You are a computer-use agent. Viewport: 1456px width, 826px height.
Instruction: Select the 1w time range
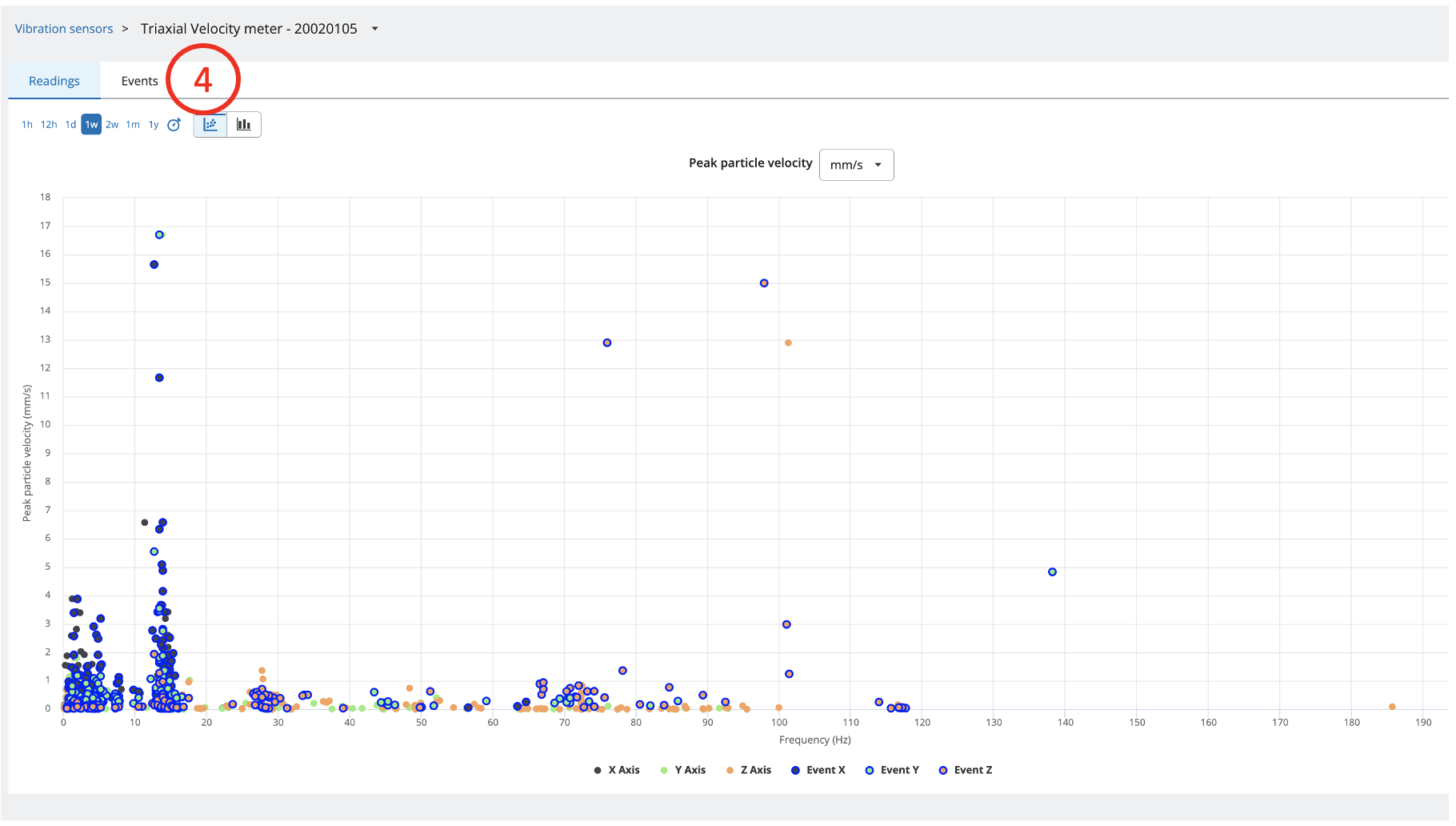coord(91,125)
